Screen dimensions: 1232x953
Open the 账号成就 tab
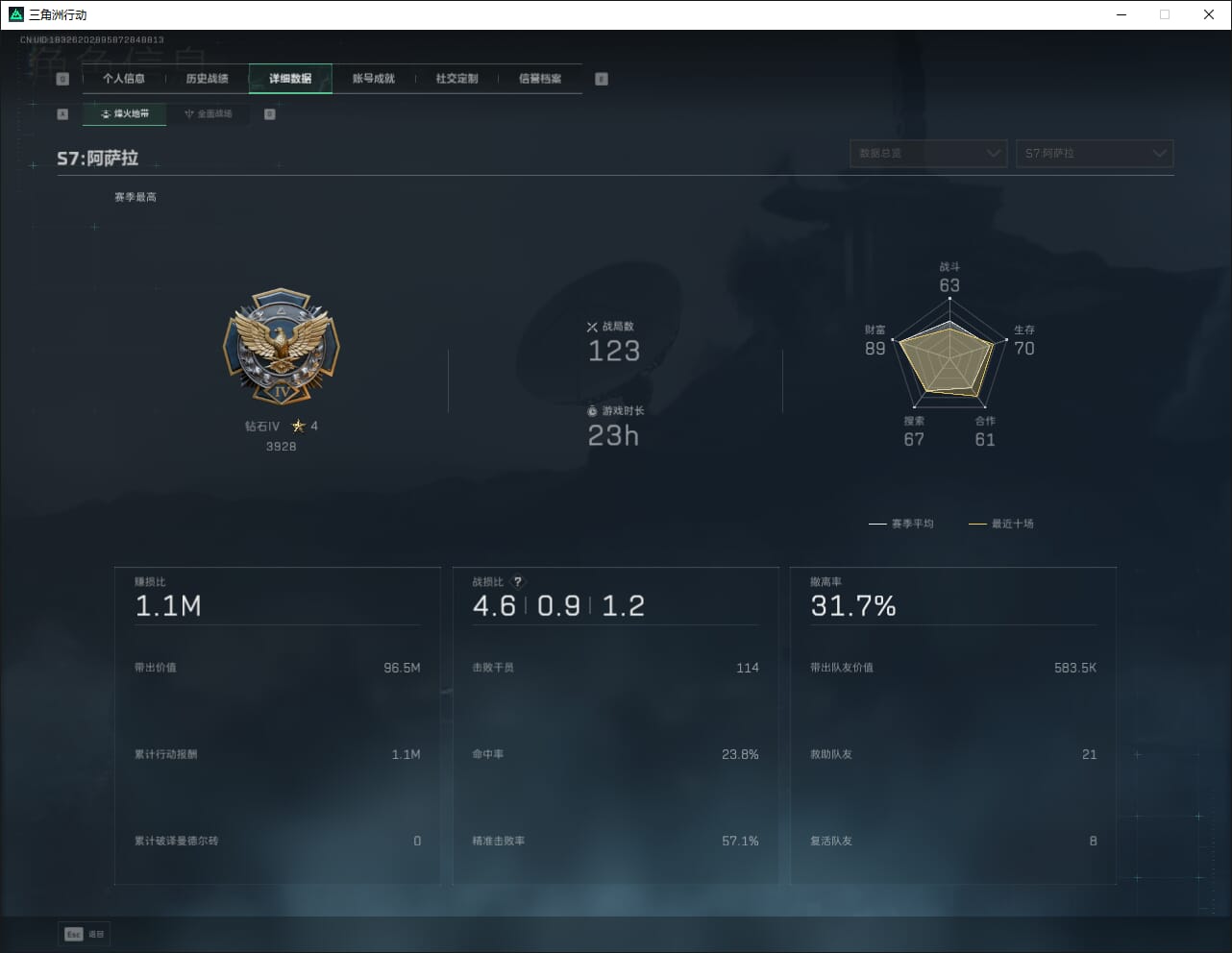(x=373, y=79)
